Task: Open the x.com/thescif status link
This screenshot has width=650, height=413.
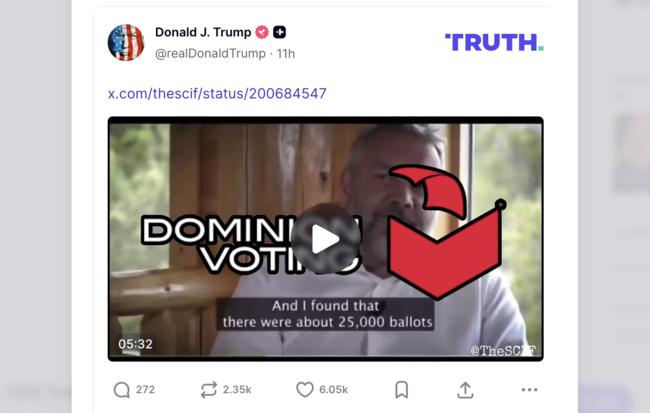Action: [x=217, y=94]
